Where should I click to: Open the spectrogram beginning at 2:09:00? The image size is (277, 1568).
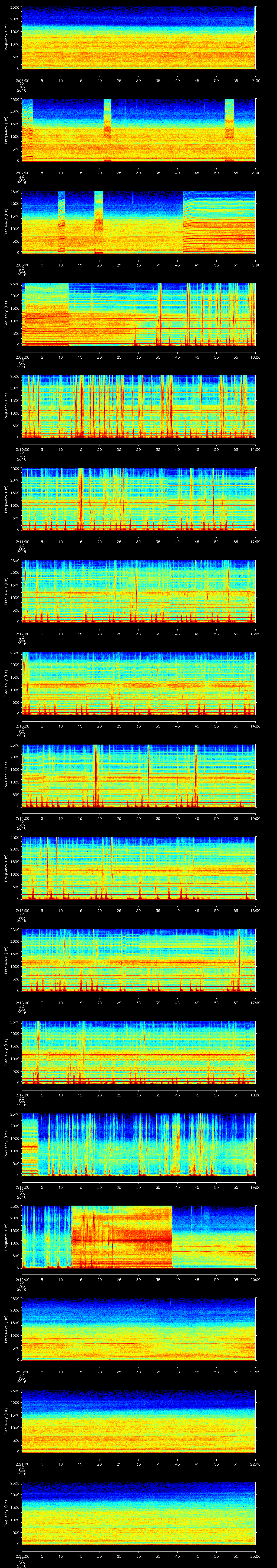(x=138, y=314)
